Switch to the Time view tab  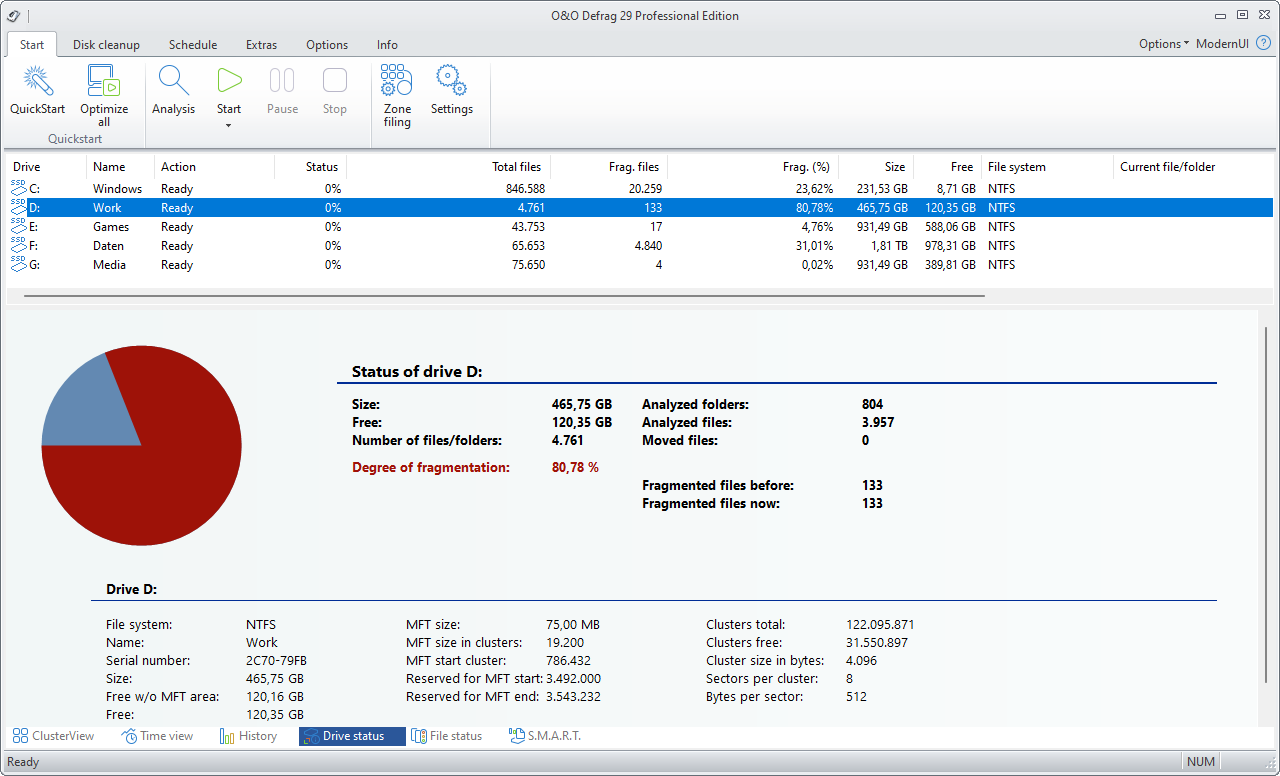pos(158,736)
